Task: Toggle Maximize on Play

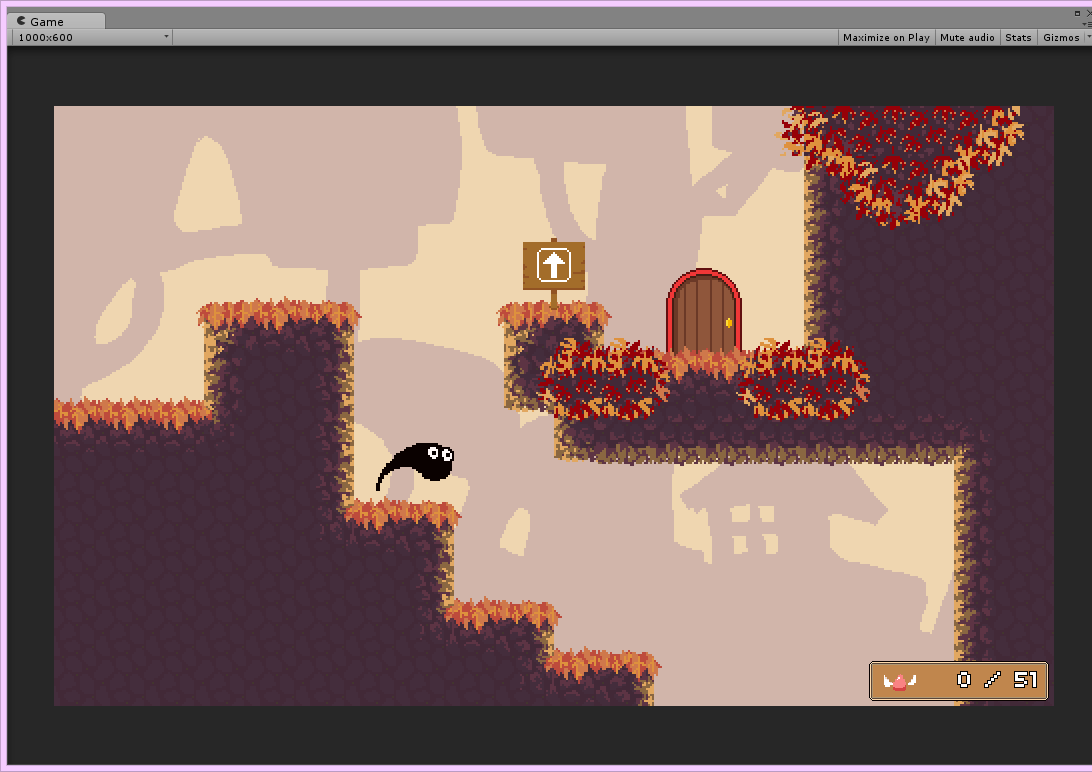Action: [886, 38]
